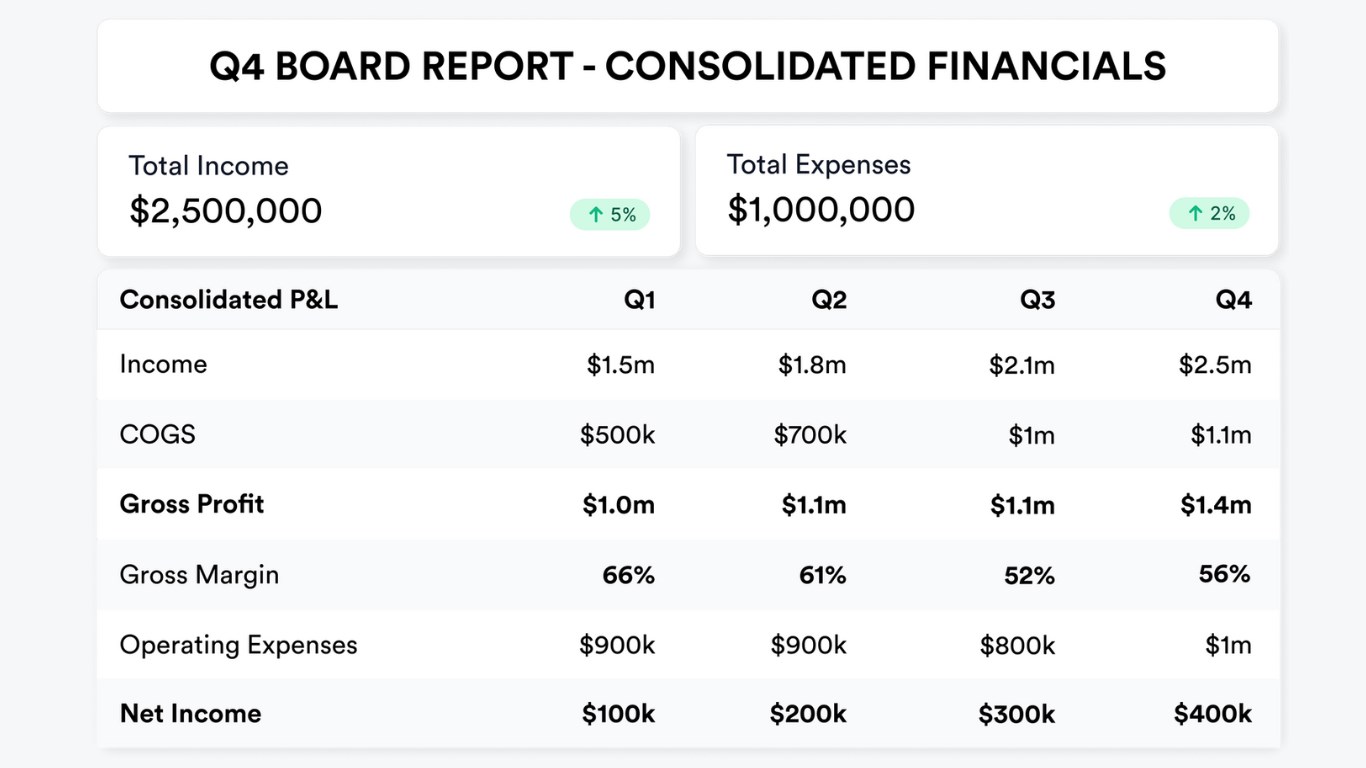
Task: Click the Q1 Gross Margin value 66%
Action: 628,575
